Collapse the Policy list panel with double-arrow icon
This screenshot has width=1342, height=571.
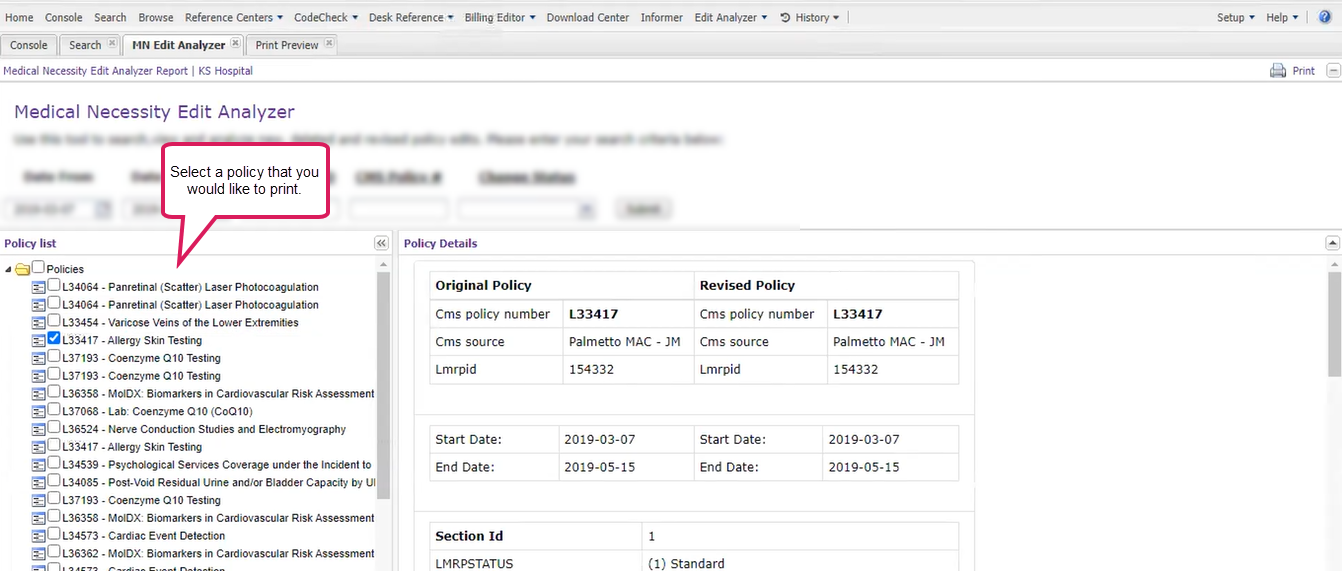(x=381, y=243)
